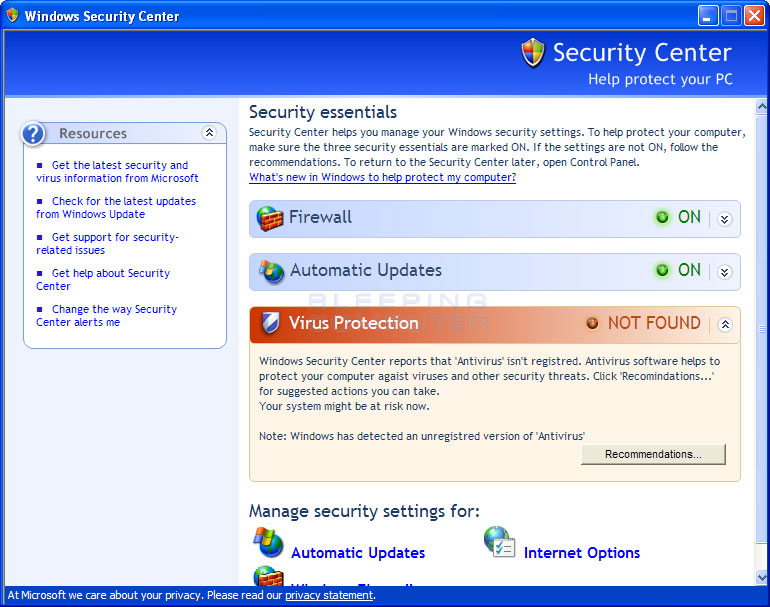
Task: Click the Security Center header shield icon
Action: pos(533,53)
